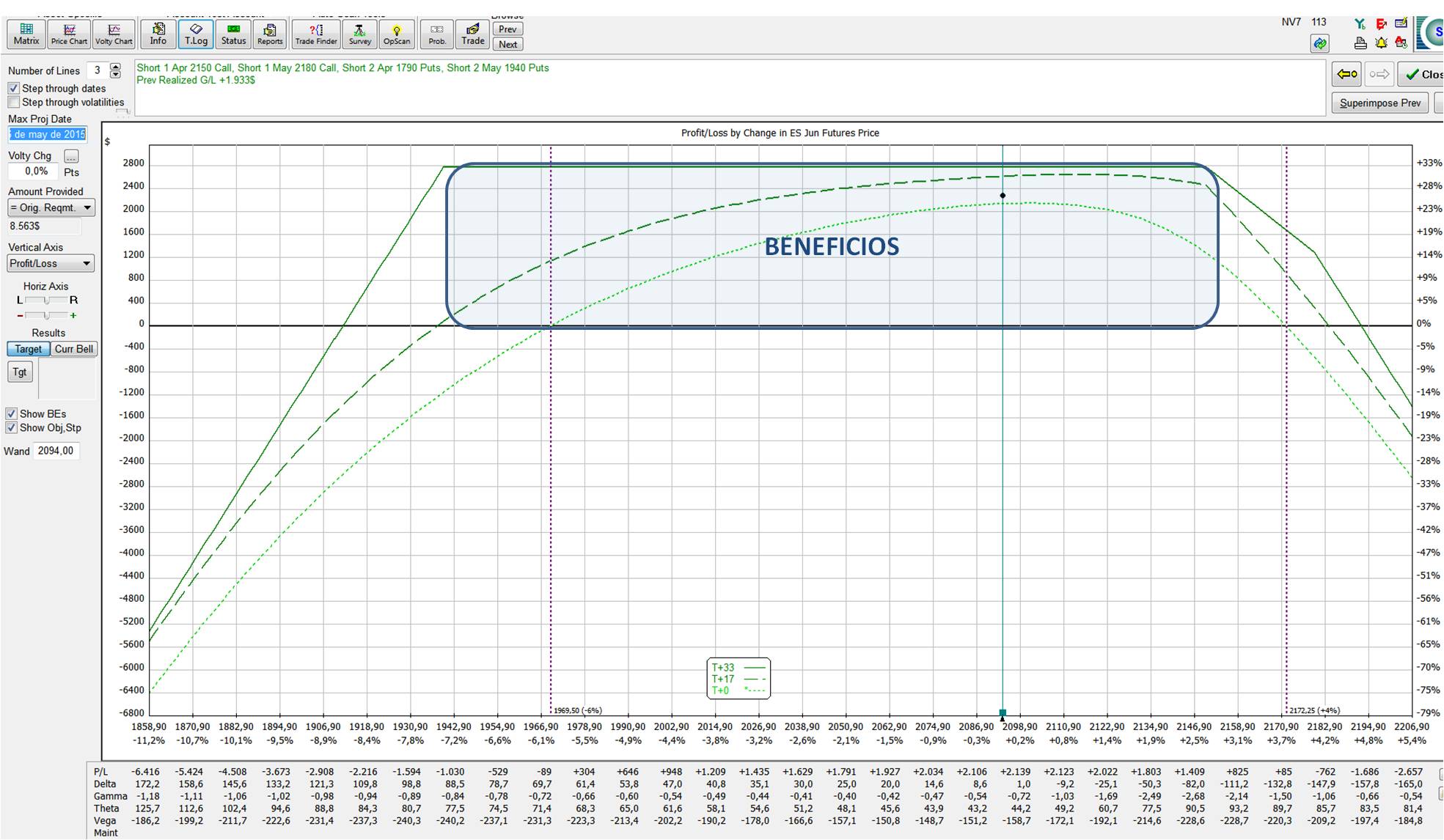The height and width of the screenshot is (840, 1444).
Task: Open the Price Chart tool
Action: point(69,34)
